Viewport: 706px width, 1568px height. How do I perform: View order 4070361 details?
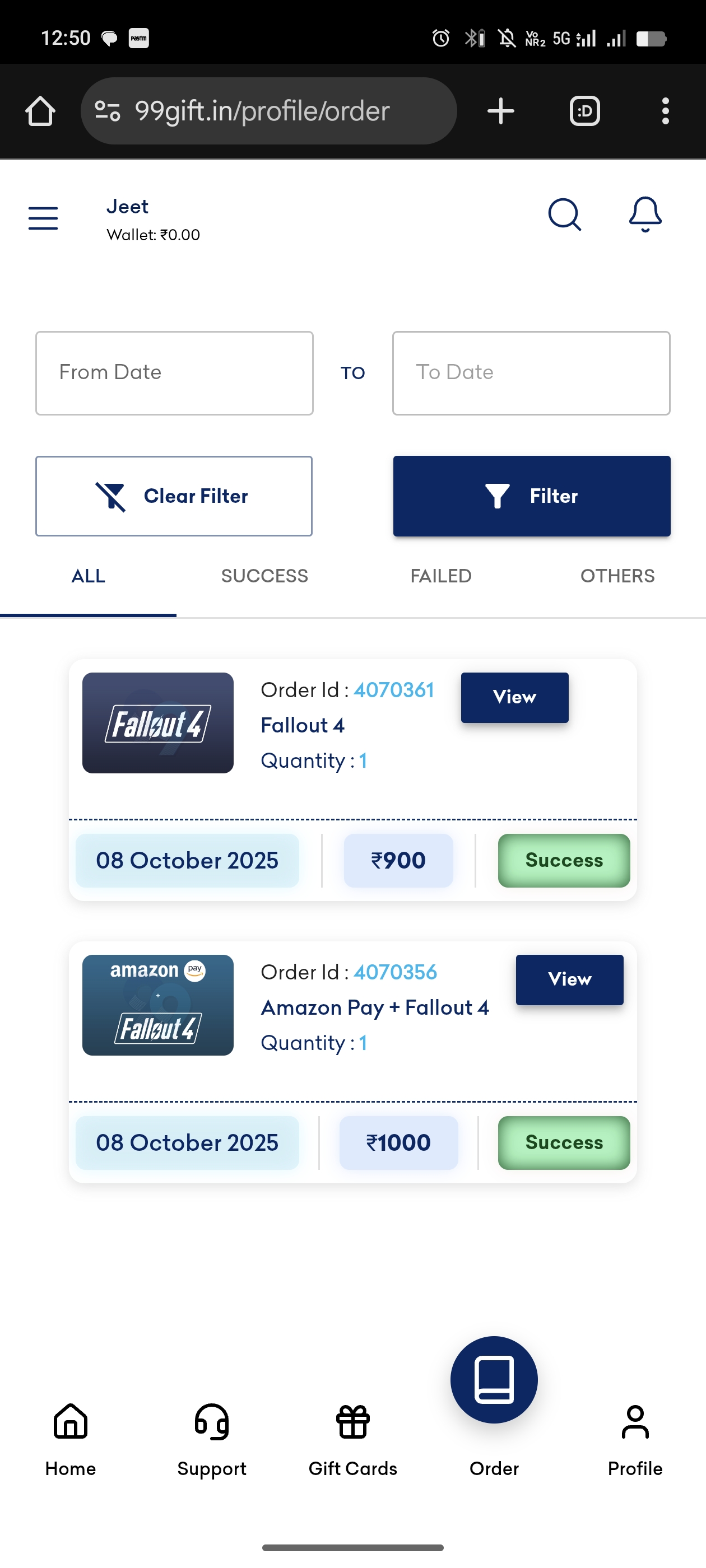pos(514,698)
